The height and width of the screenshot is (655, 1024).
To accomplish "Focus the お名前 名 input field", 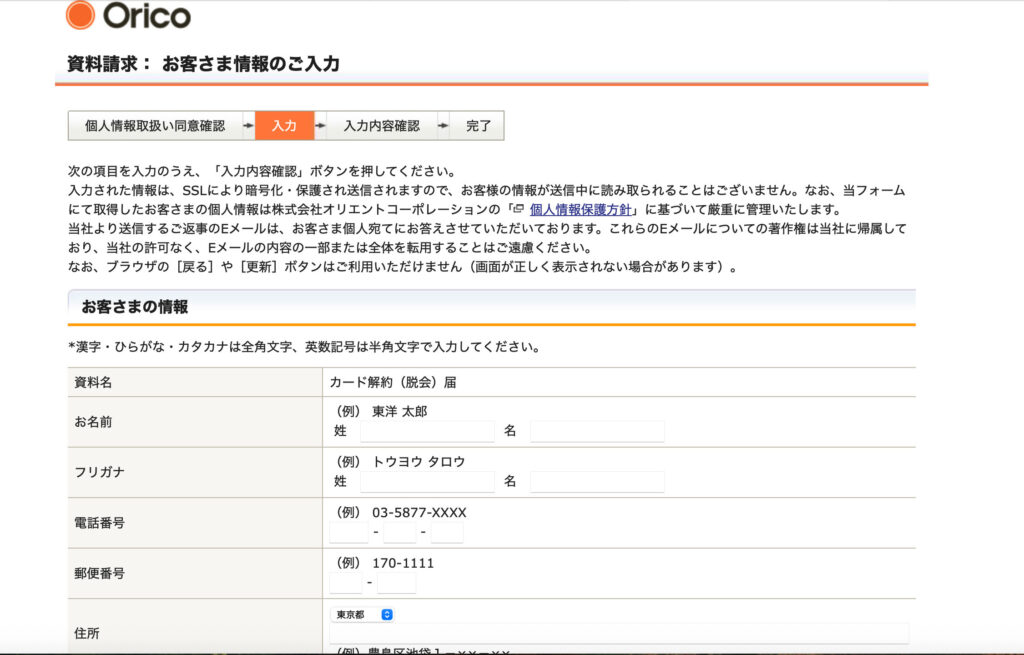I will [597, 431].
